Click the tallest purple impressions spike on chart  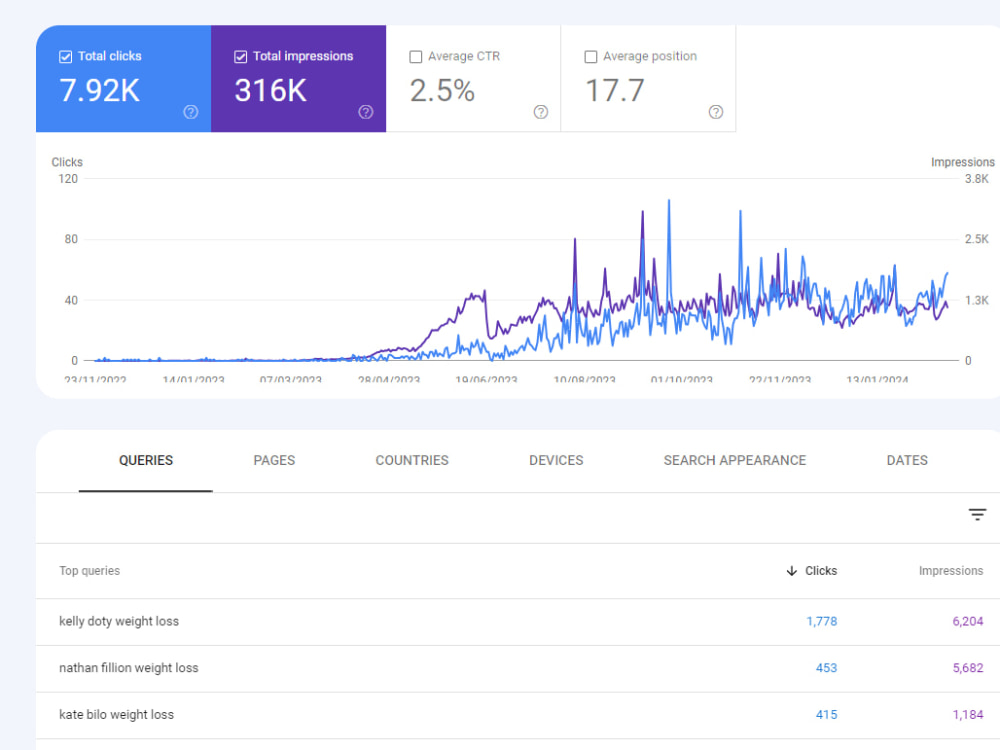pos(642,212)
